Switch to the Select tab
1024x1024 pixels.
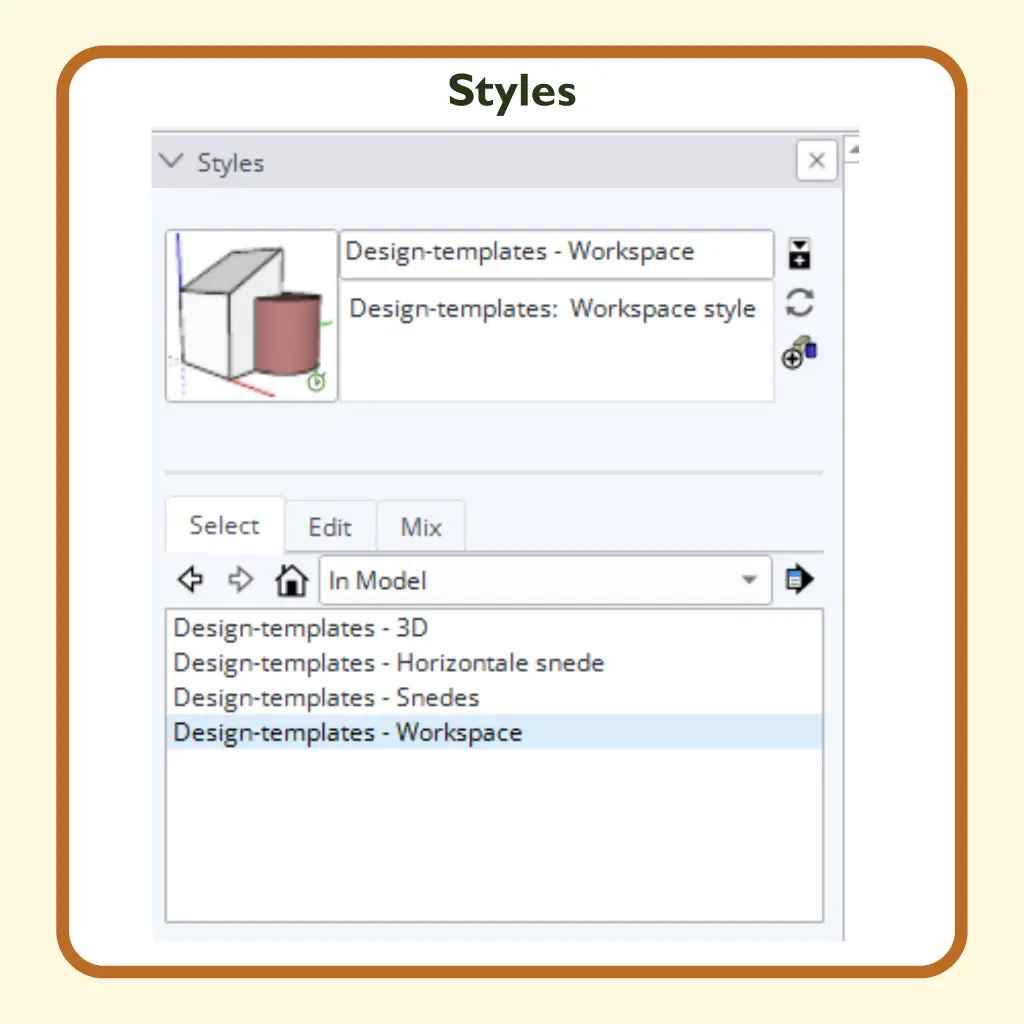click(x=225, y=525)
